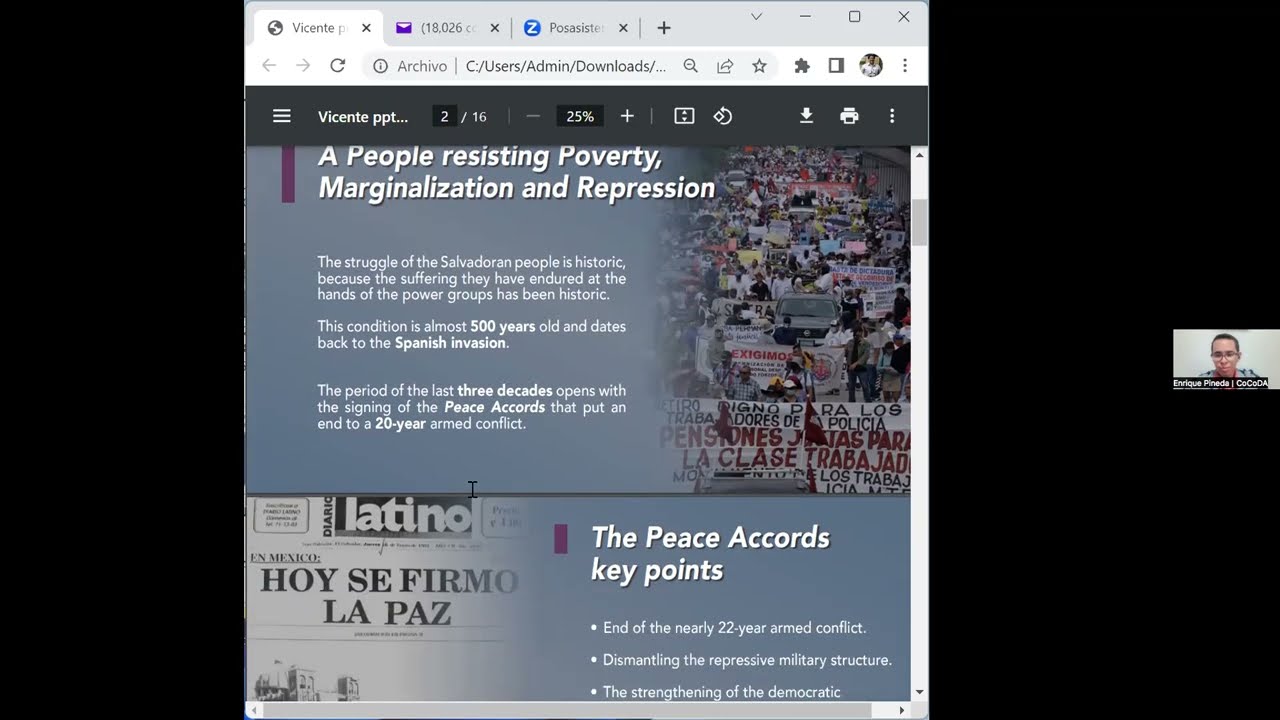1280x720 pixels.
Task: View site information icon for Archivo
Action: (380, 66)
